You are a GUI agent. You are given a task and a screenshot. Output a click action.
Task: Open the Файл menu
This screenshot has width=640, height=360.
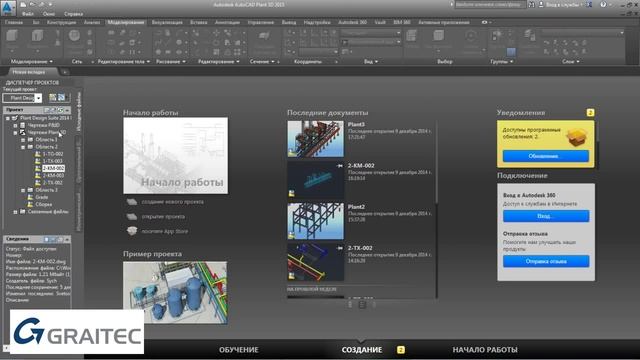click(28, 13)
